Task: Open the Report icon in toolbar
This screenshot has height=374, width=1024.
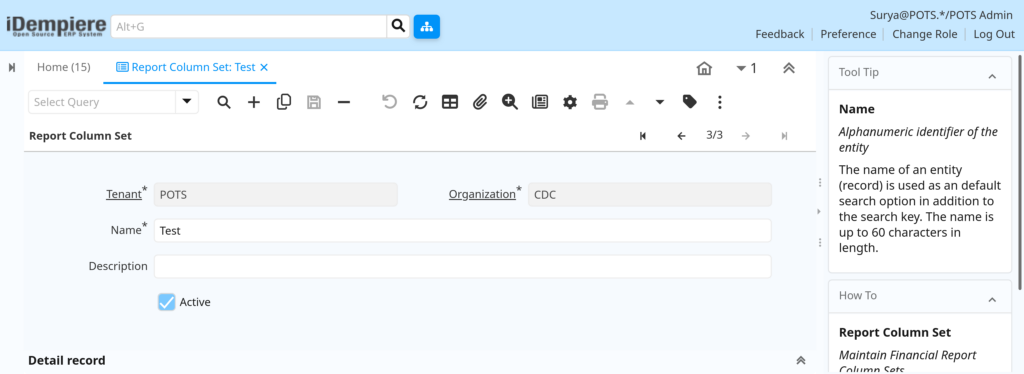Action: pos(540,102)
